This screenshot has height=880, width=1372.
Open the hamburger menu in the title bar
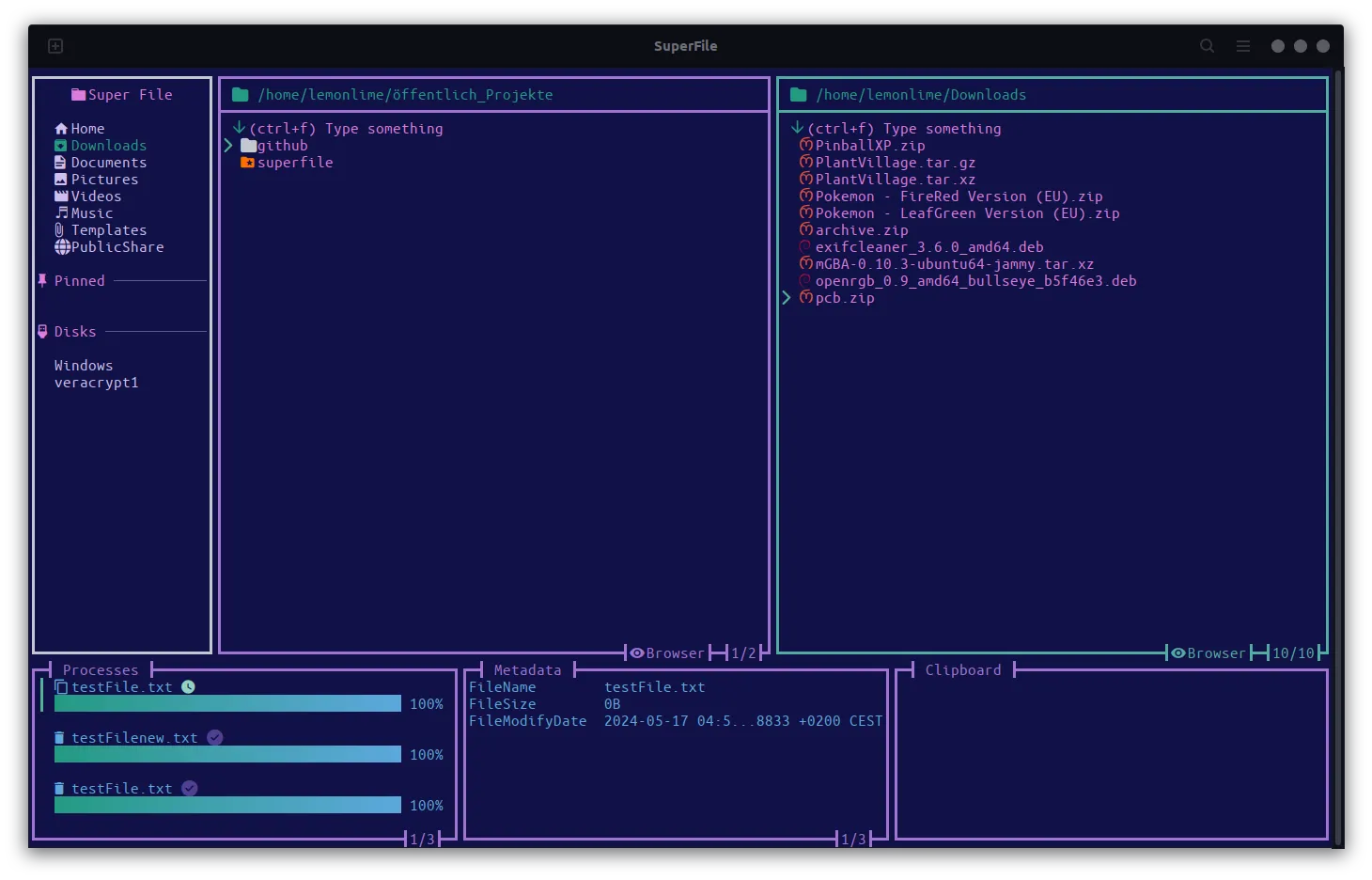click(1242, 45)
